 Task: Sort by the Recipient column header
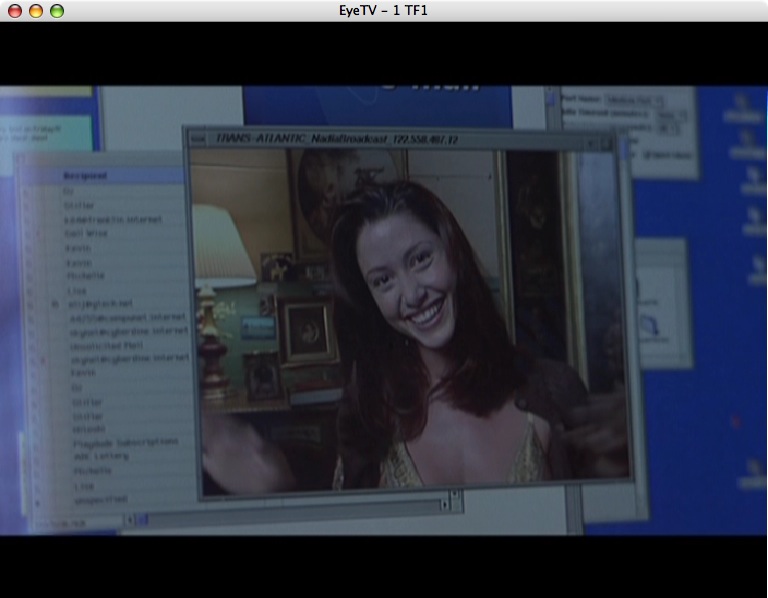(84, 176)
